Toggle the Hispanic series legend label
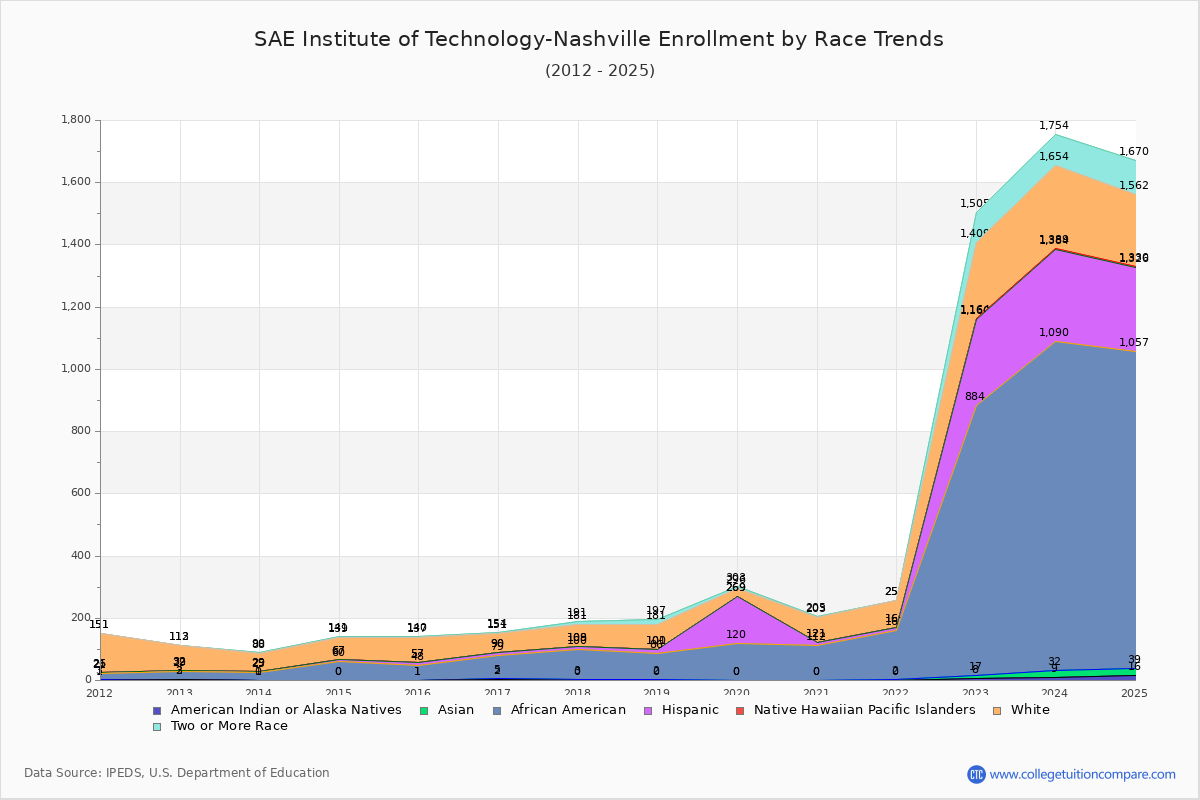This screenshot has width=1200, height=800. [x=690, y=710]
